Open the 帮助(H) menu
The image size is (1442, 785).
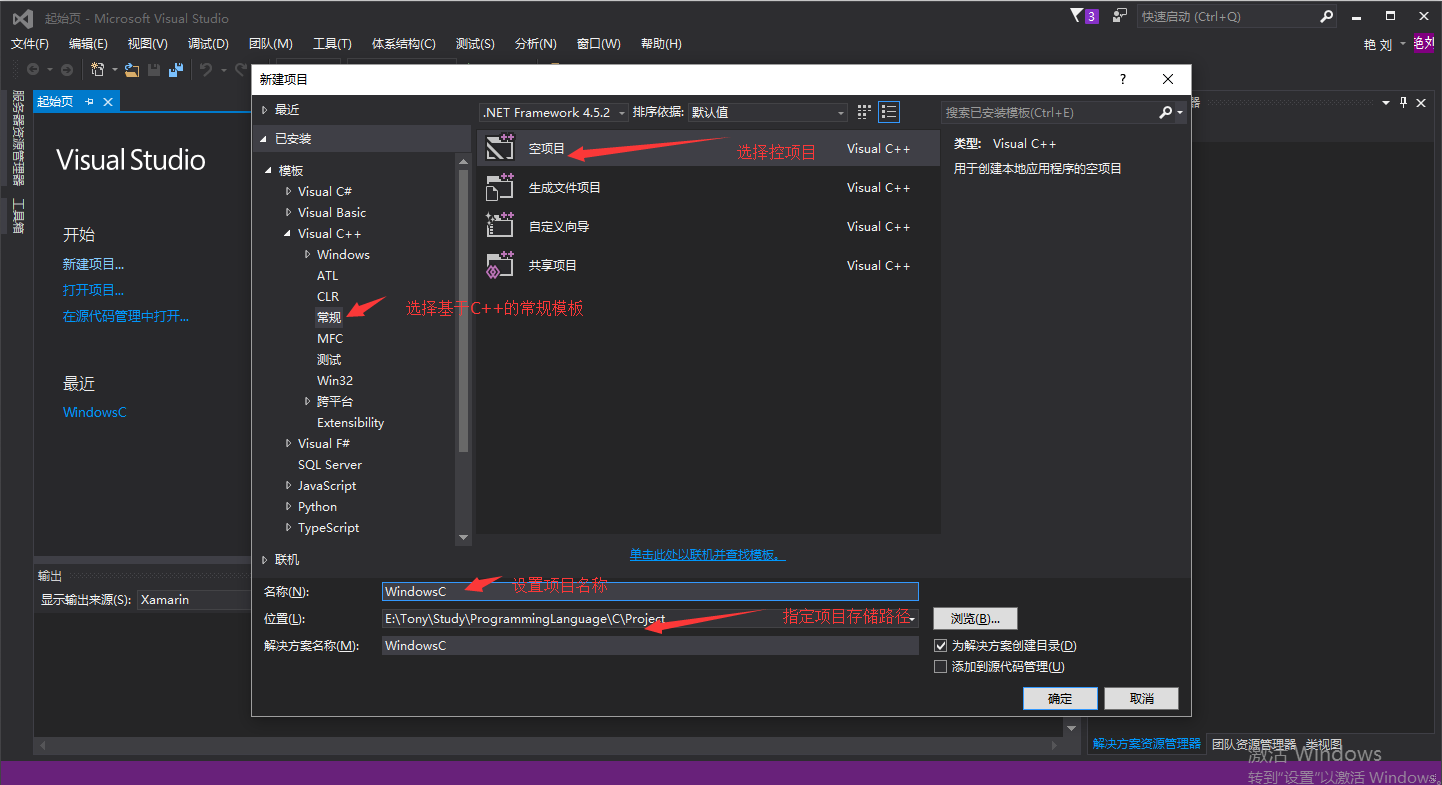point(661,44)
